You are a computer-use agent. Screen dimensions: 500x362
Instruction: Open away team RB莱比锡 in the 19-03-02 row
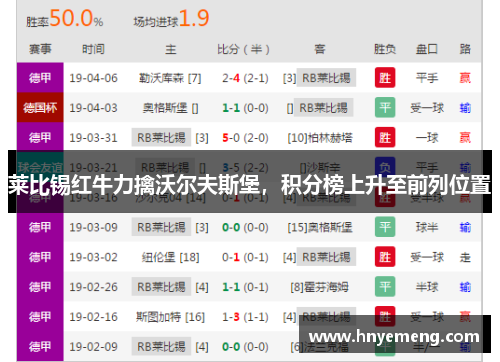(326, 257)
